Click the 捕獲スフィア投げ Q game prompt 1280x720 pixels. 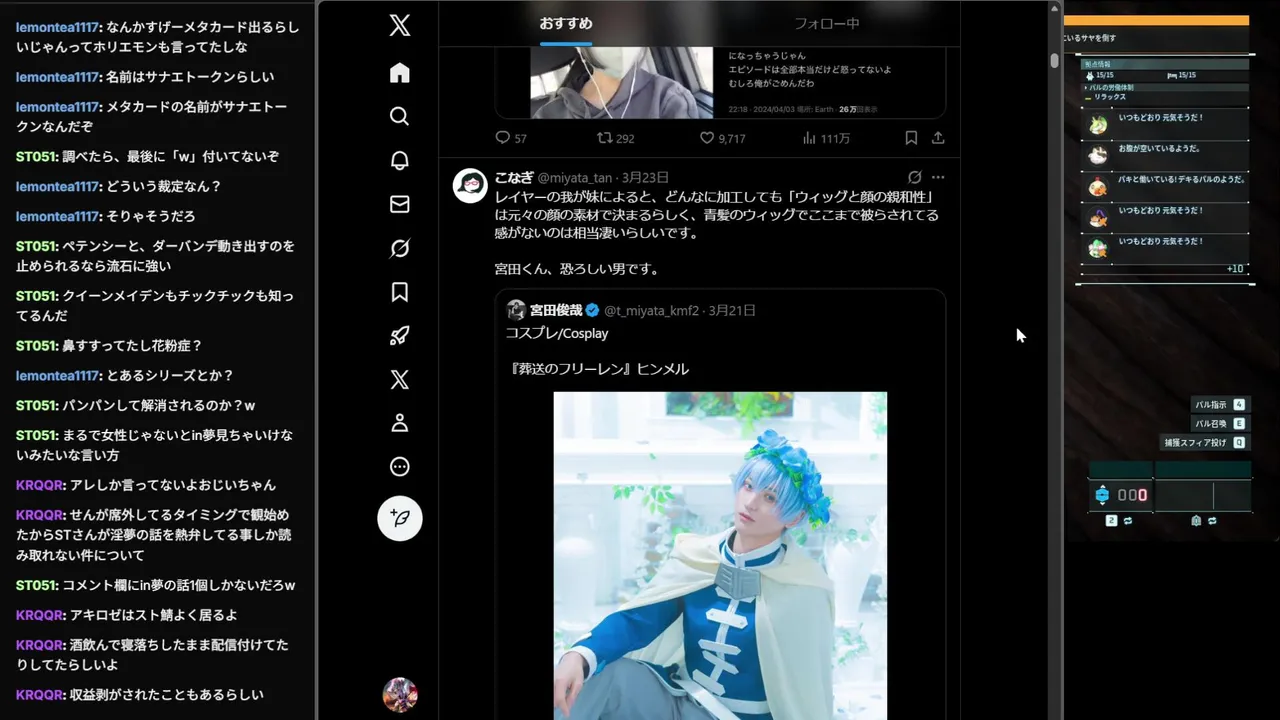(1204, 442)
